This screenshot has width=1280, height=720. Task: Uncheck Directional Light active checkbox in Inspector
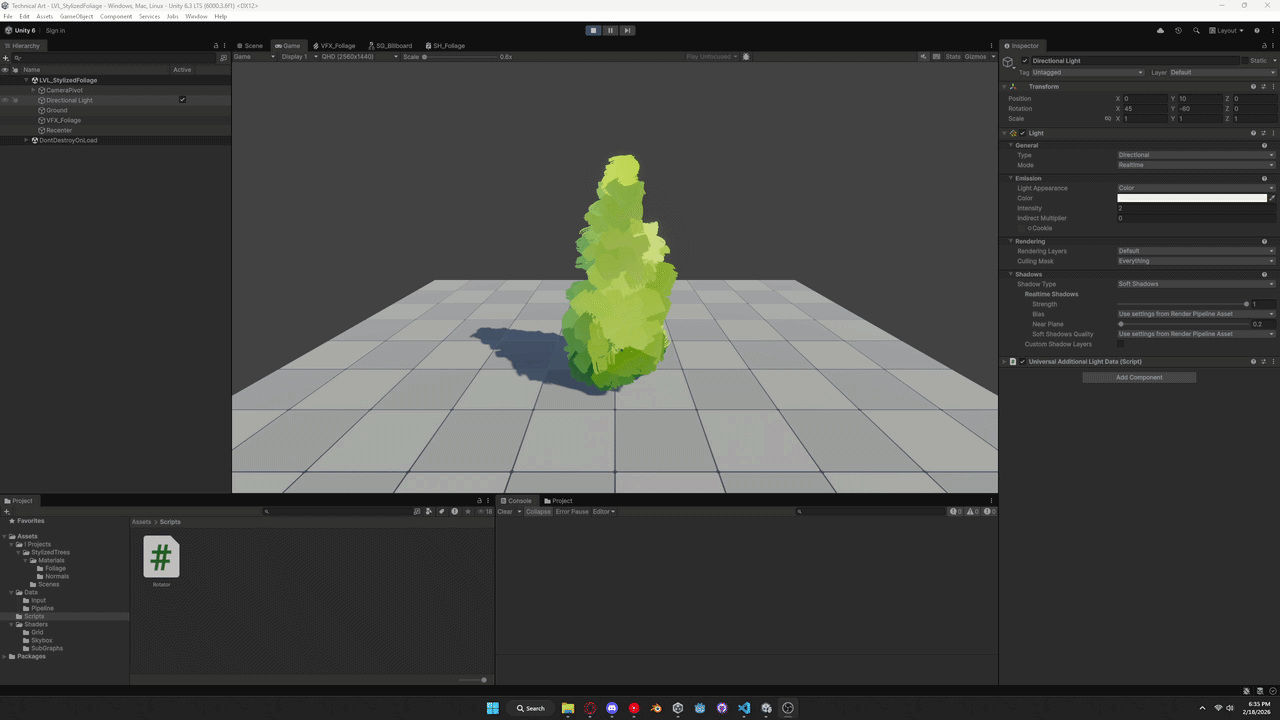tap(1025, 61)
